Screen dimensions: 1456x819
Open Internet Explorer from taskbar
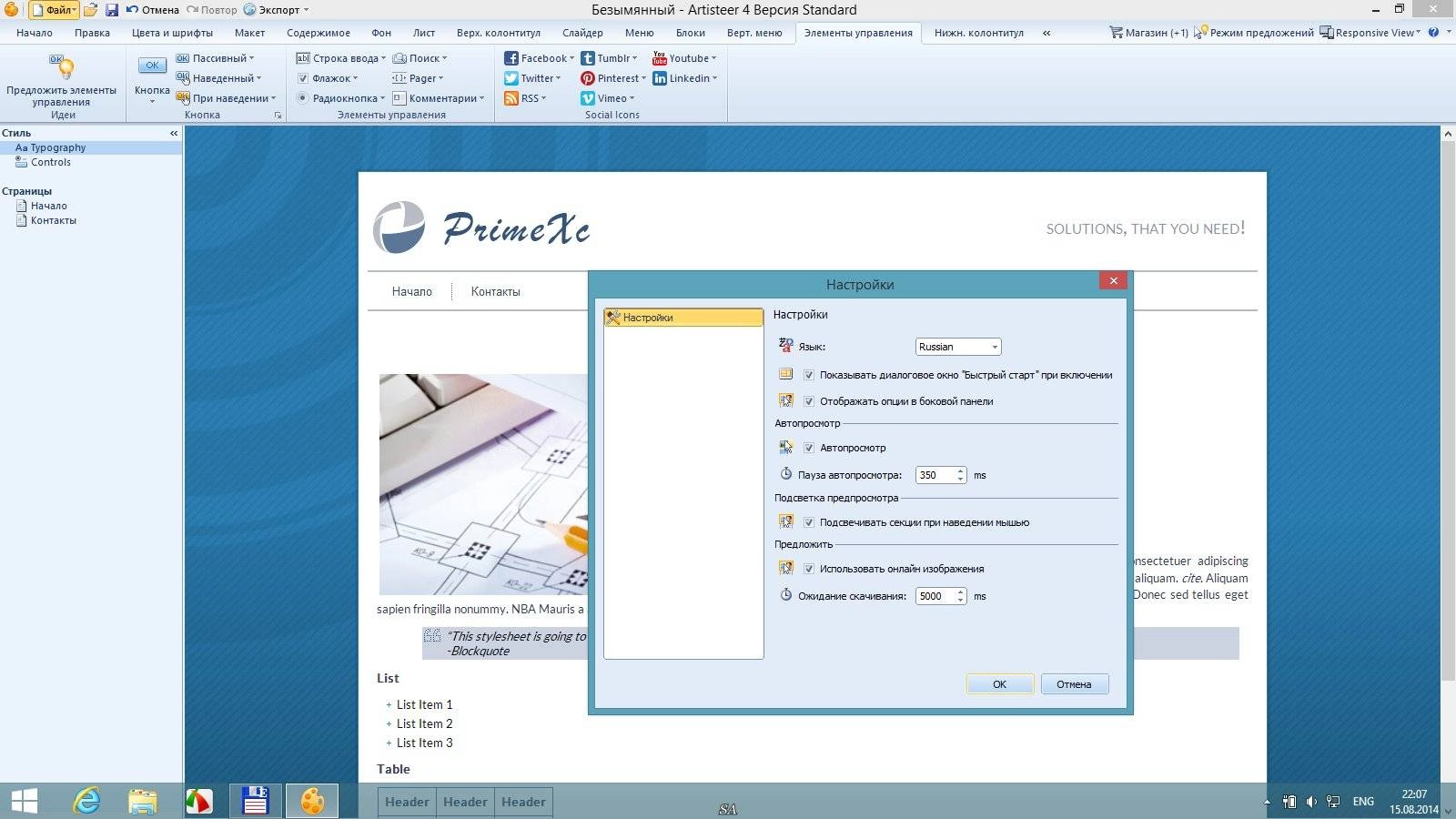(87, 801)
